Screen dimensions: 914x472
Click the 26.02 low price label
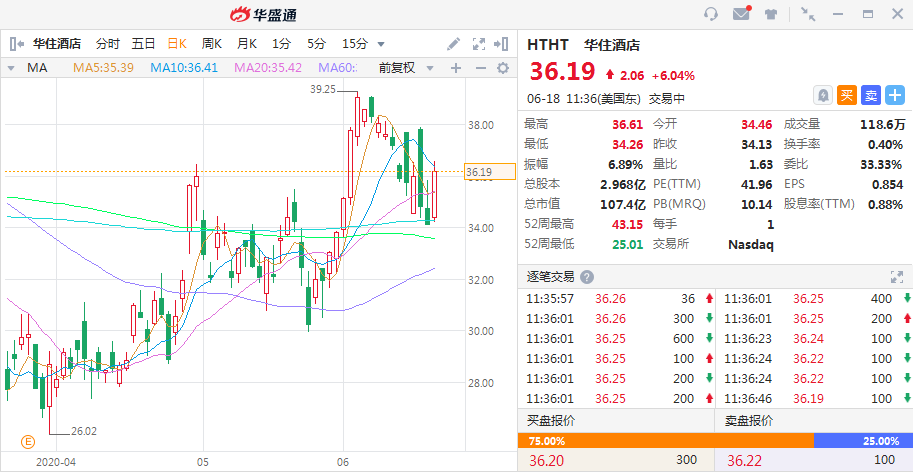tap(84, 431)
